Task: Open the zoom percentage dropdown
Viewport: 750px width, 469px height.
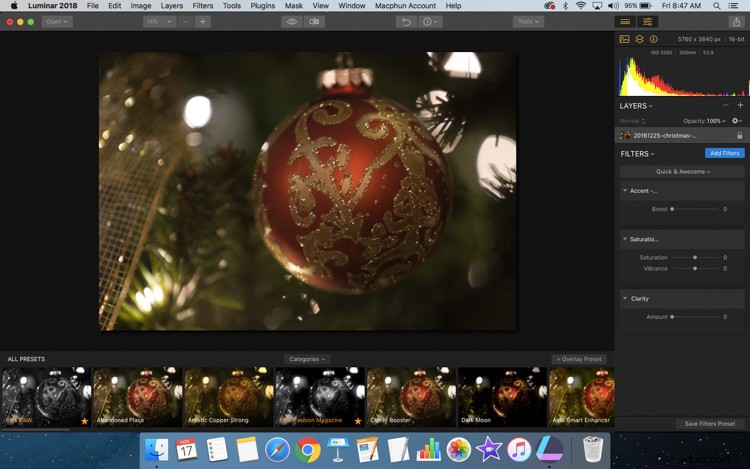Action: pyautogui.click(x=159, y=22)
